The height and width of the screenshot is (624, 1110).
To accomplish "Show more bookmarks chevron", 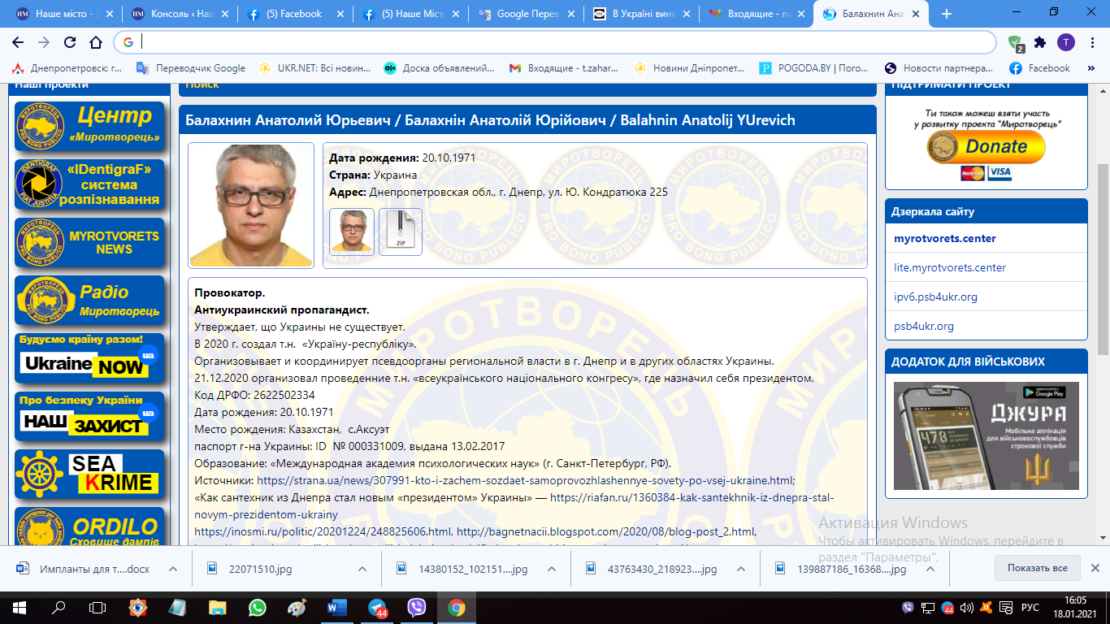I will [x=1091, y=68].
